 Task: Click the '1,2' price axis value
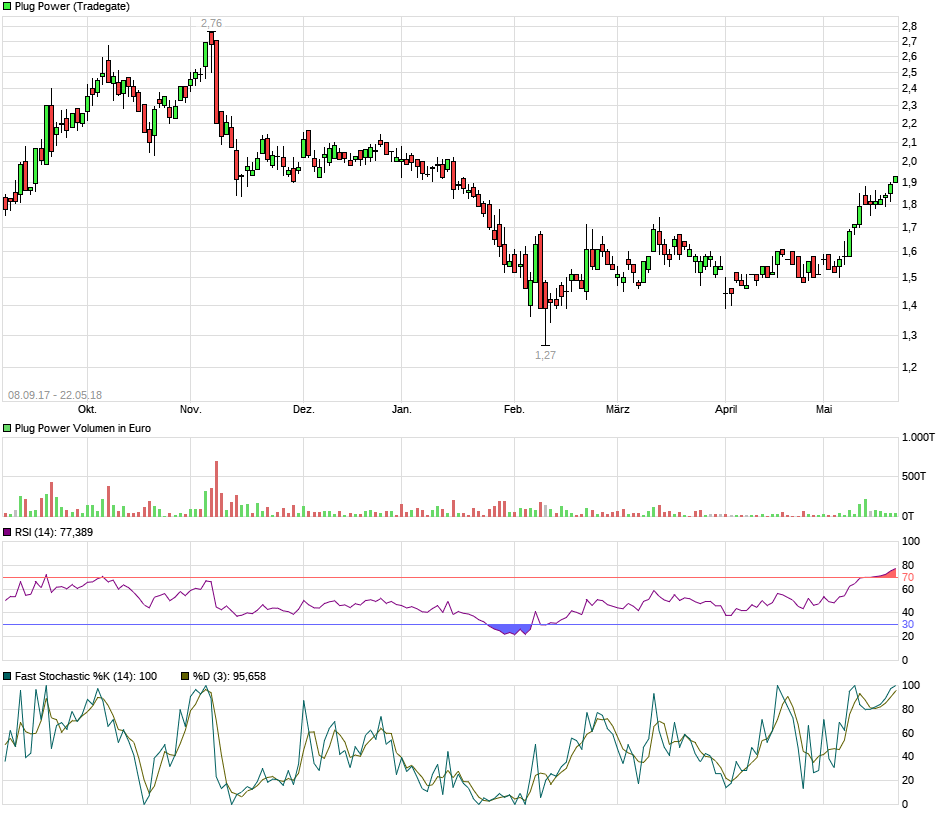point(909,367)
